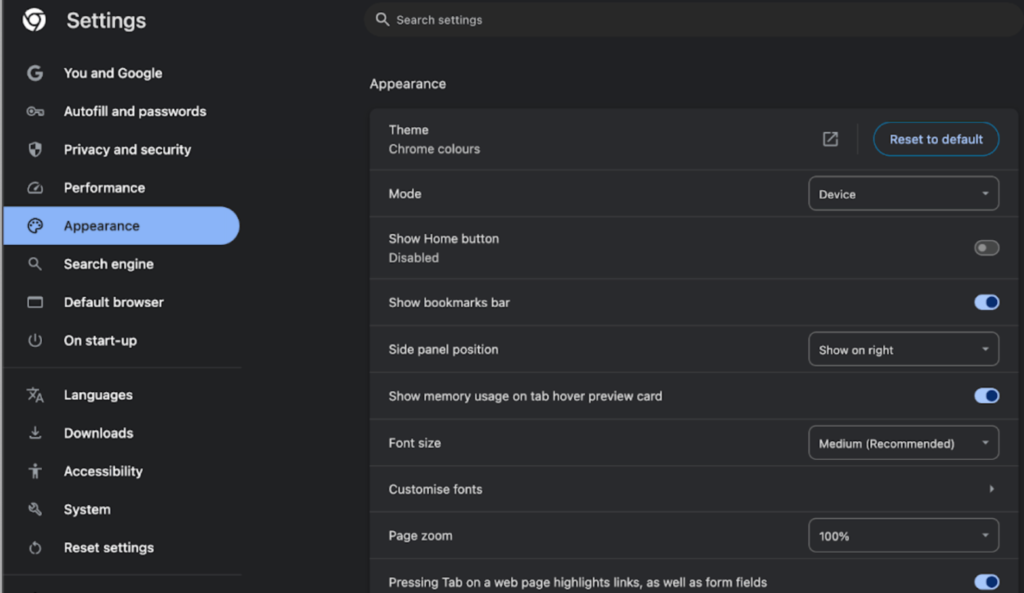1024x593 pixels.
Task: Toggle the Show Home button switch
Action: tap(986, 248)
